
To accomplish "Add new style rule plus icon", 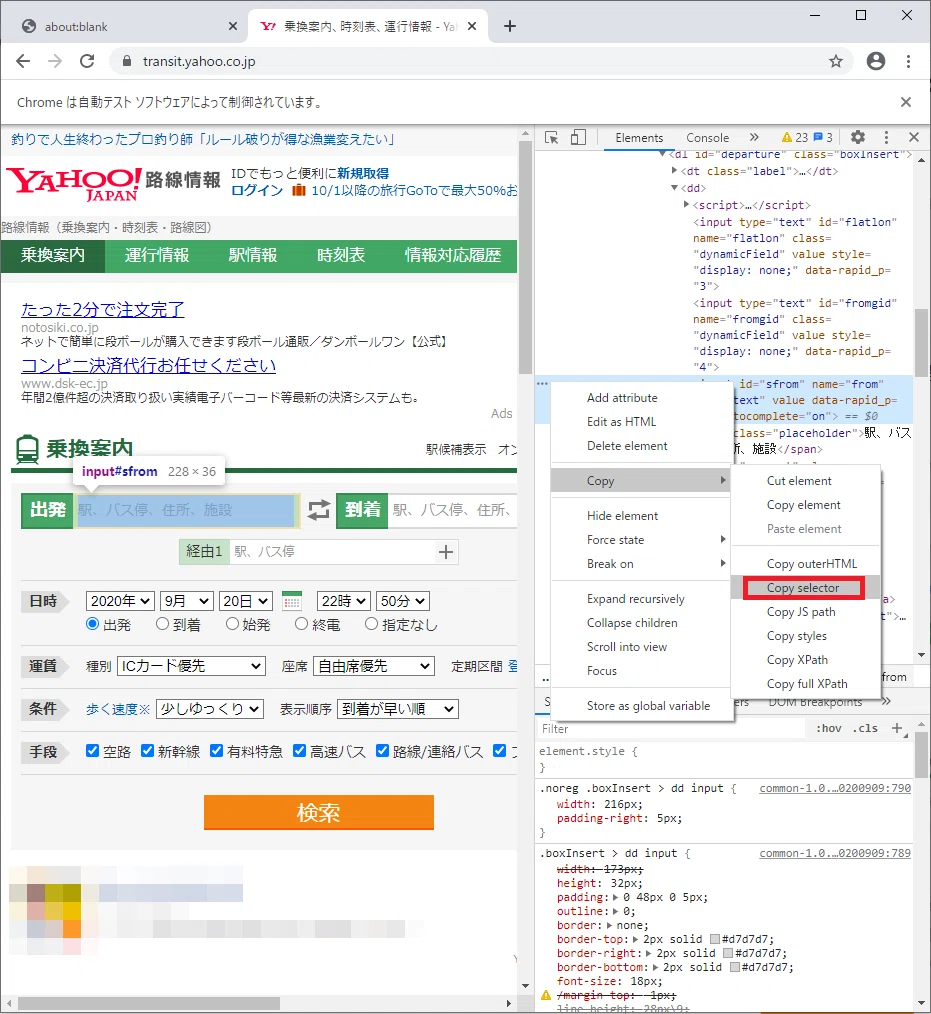I will coord(897,728).
